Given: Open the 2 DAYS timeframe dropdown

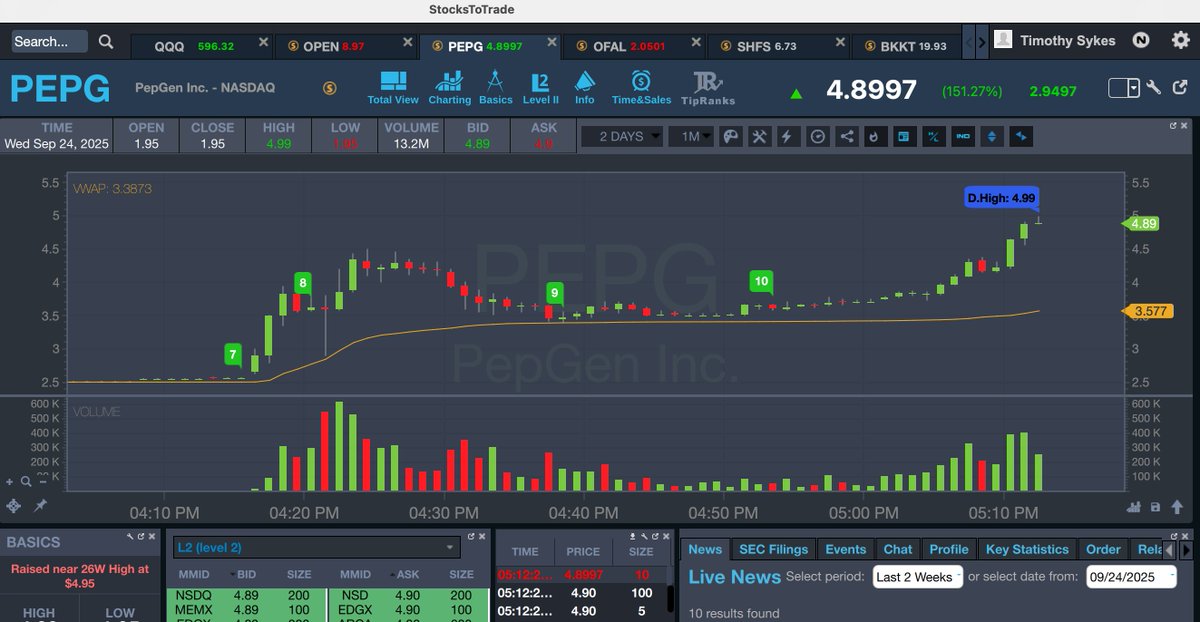Looking at the screenshot, I should (x=622, y=136).
